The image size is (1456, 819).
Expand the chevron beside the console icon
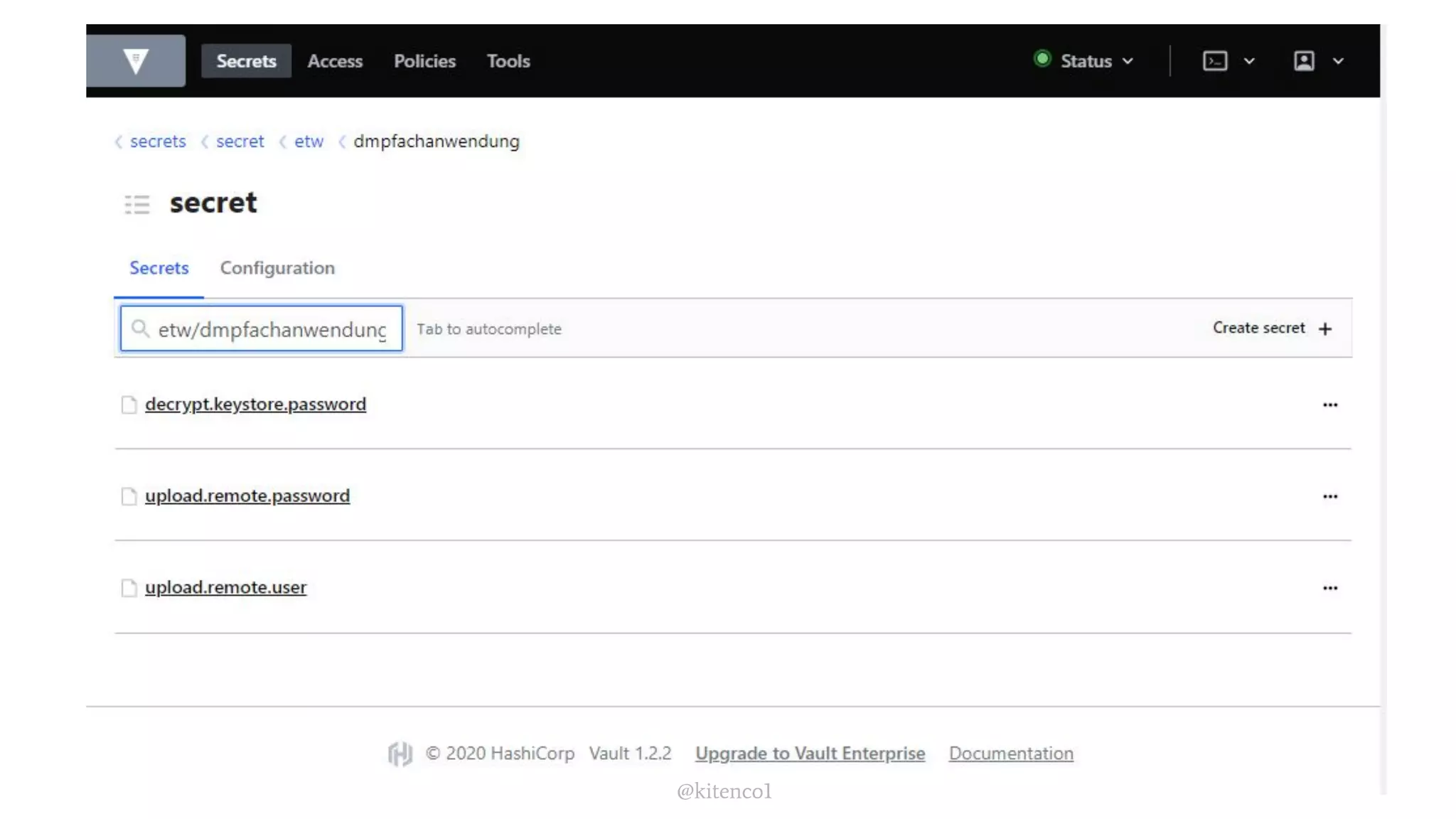pyautogui.click(x=1248, y=61)
